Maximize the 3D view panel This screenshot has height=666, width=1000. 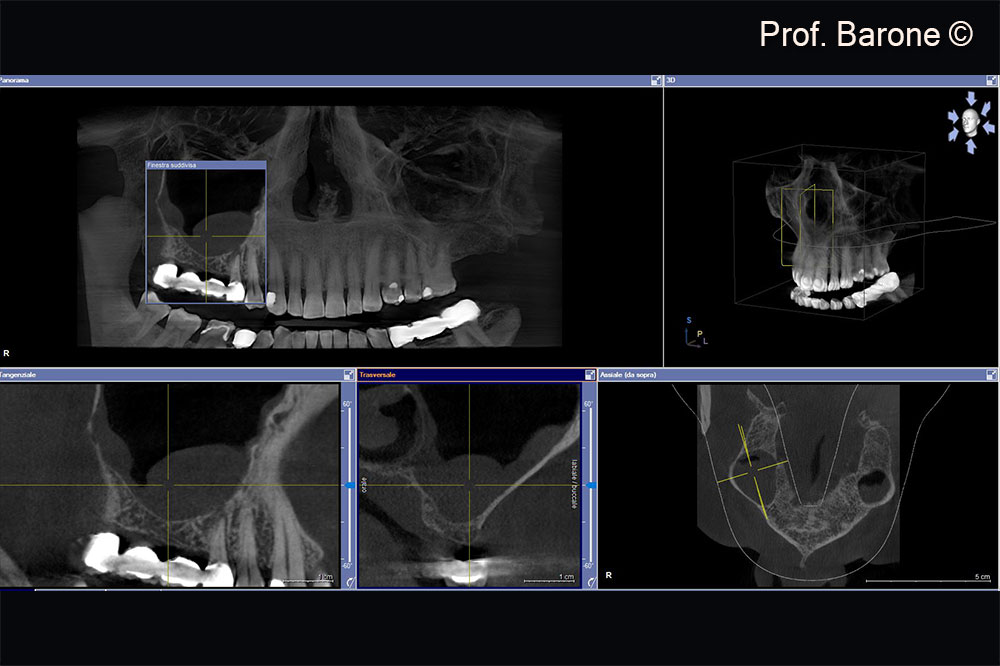point(990,80)
